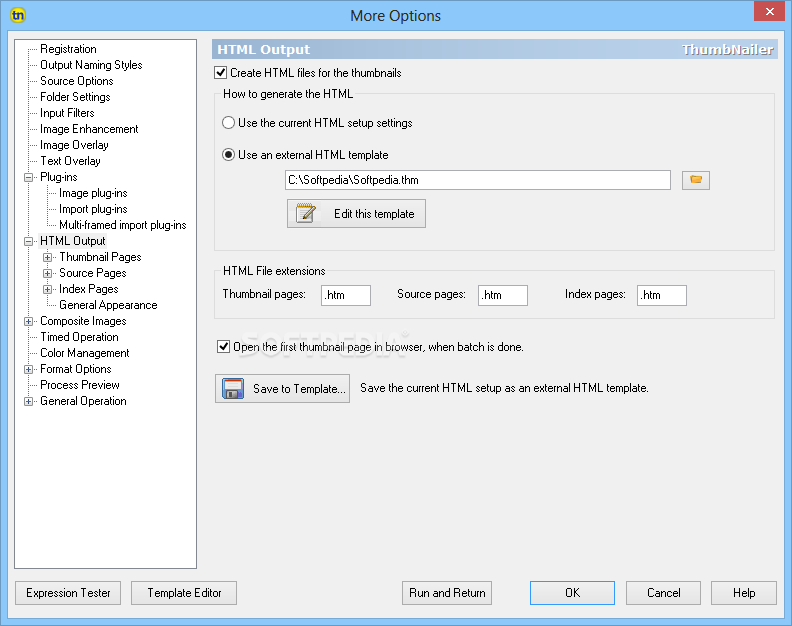Select Source Options in the tree

click(x=77, y=81)
